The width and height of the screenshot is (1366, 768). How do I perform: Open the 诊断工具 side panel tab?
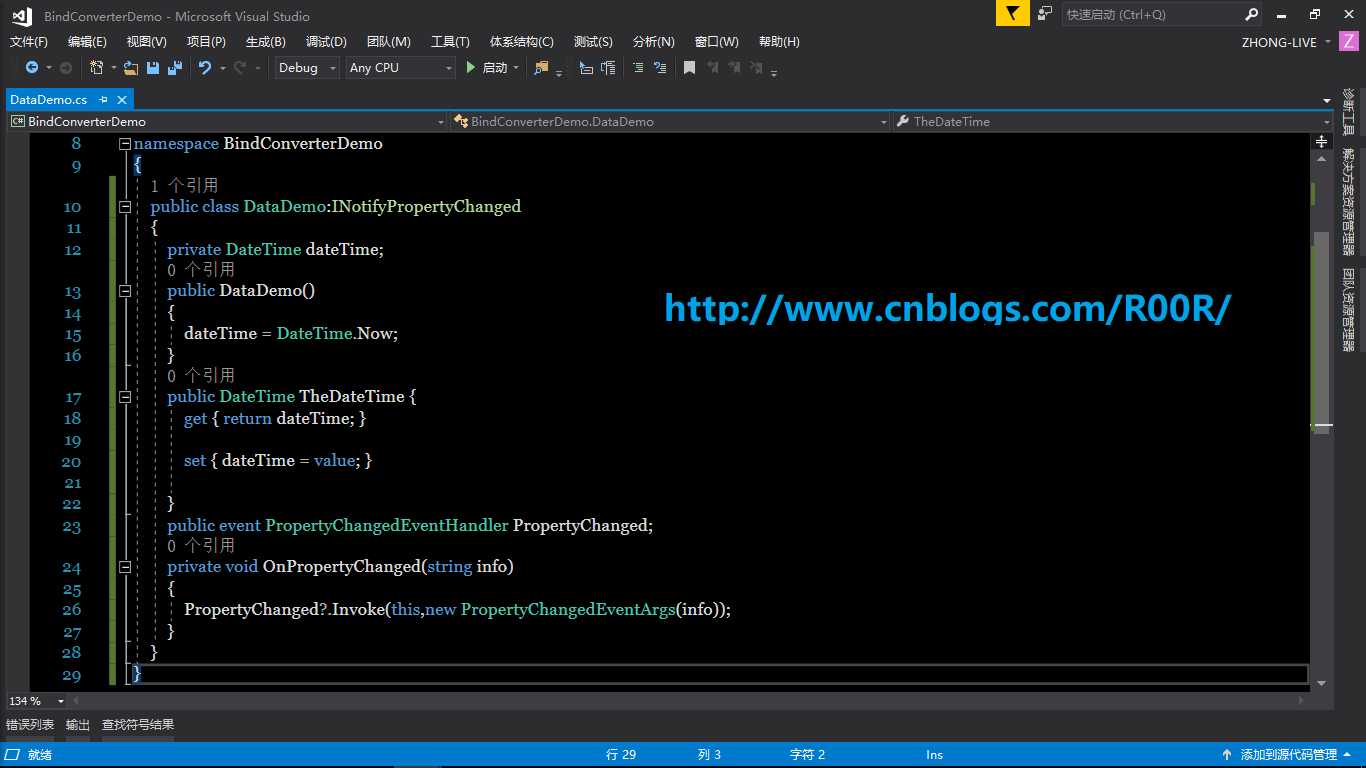[1349, 113]
